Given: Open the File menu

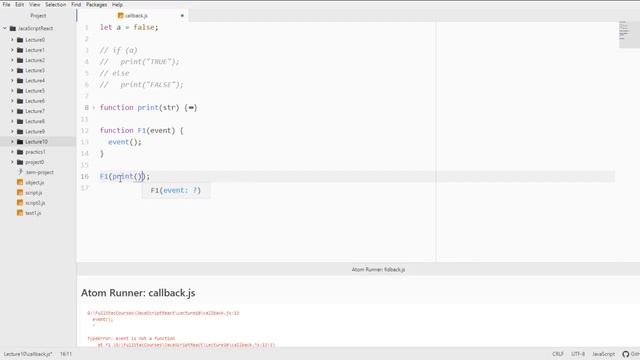Looking at the screenshot, I should coord(6,4).
